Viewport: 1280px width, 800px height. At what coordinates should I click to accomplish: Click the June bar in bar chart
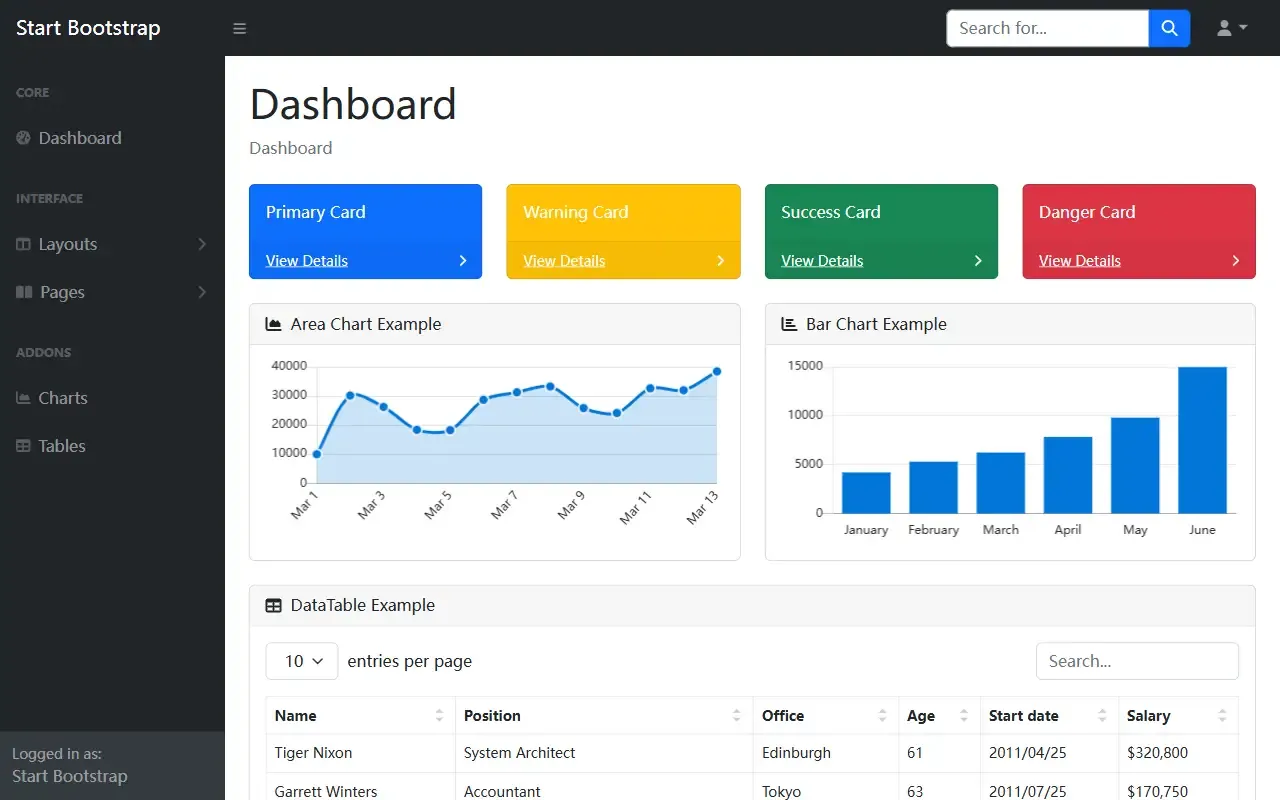(1202, 440)
